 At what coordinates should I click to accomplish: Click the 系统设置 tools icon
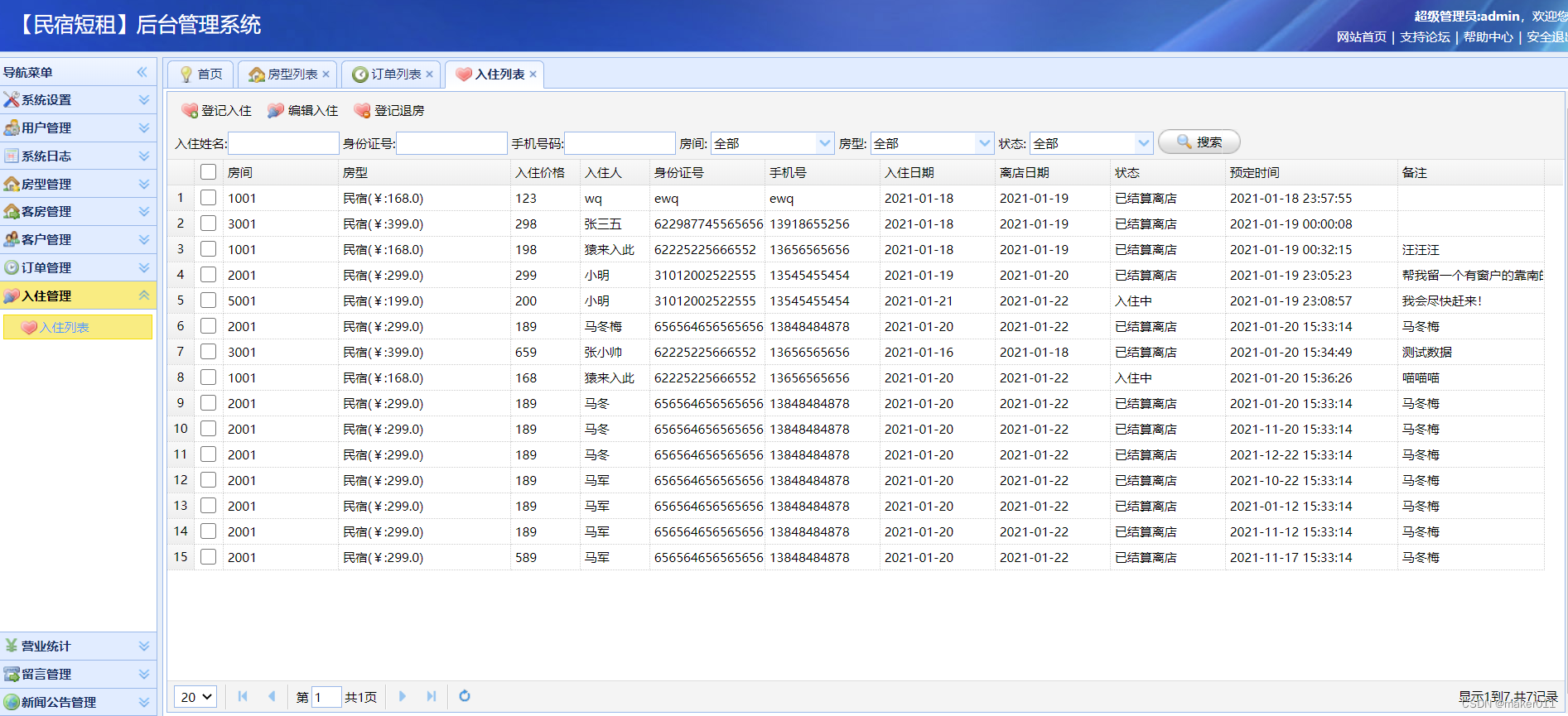[12, 99]
